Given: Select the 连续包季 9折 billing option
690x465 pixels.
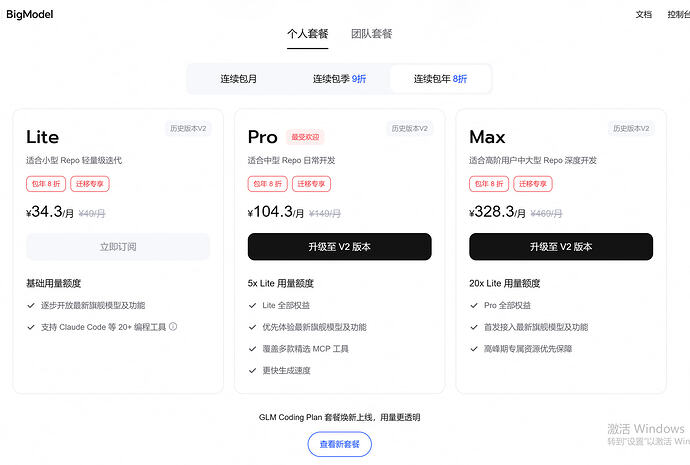Looking at the screenshot, I should point(339,79).
